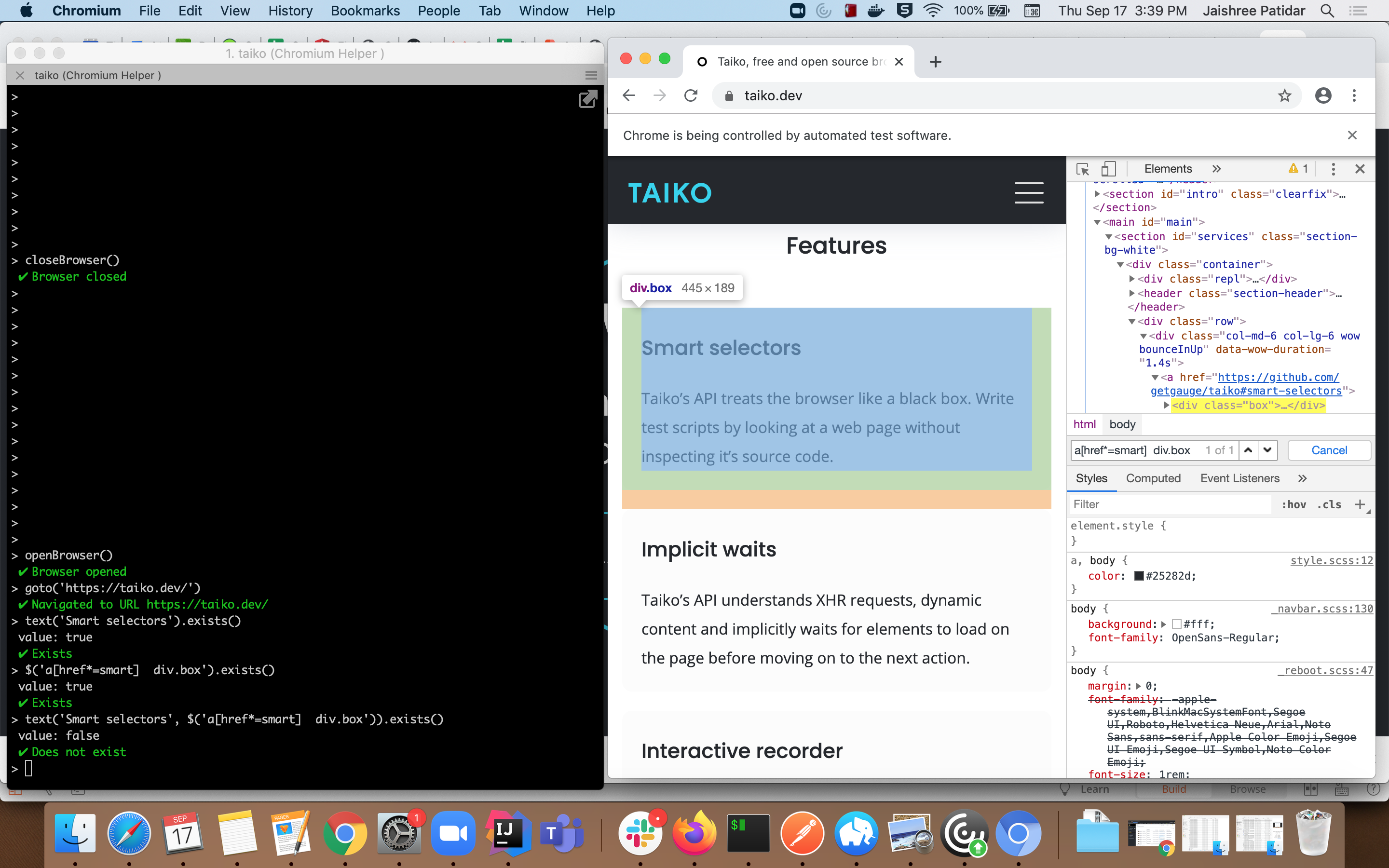Open a new tab with plus icon
This screenshot has width=1389, height=868.
(935, 61)
